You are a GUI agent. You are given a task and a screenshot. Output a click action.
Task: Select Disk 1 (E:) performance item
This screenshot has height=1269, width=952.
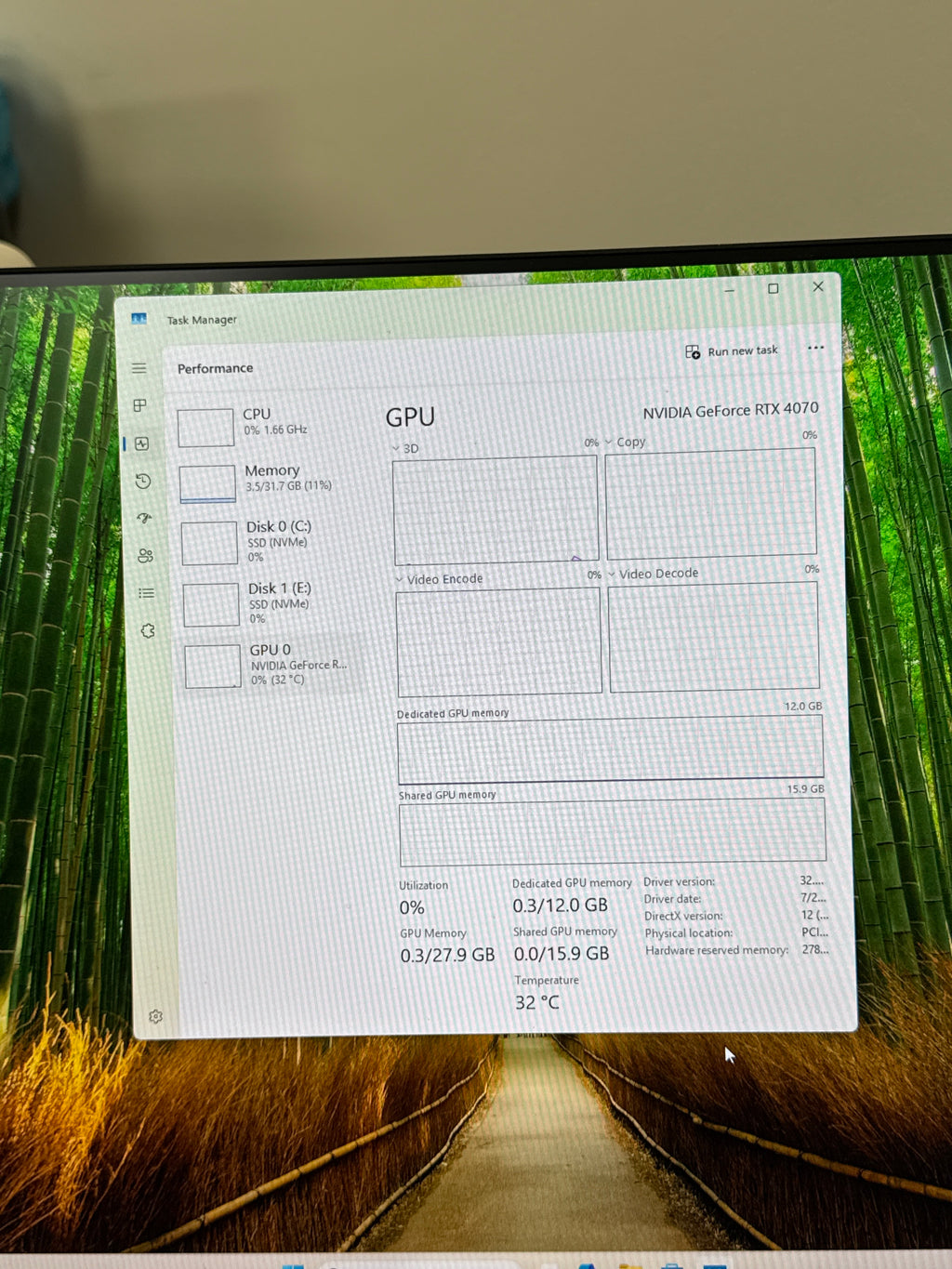point(273,602)
